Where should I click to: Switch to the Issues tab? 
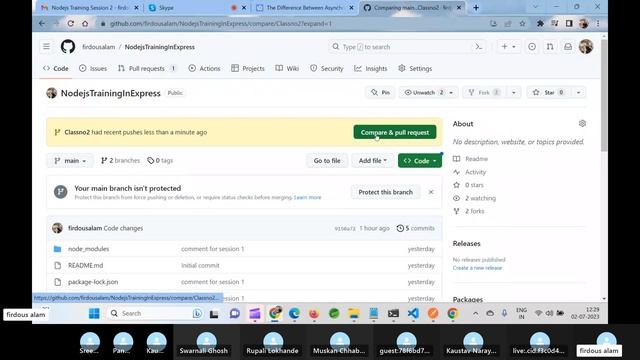tap(93, 69)
